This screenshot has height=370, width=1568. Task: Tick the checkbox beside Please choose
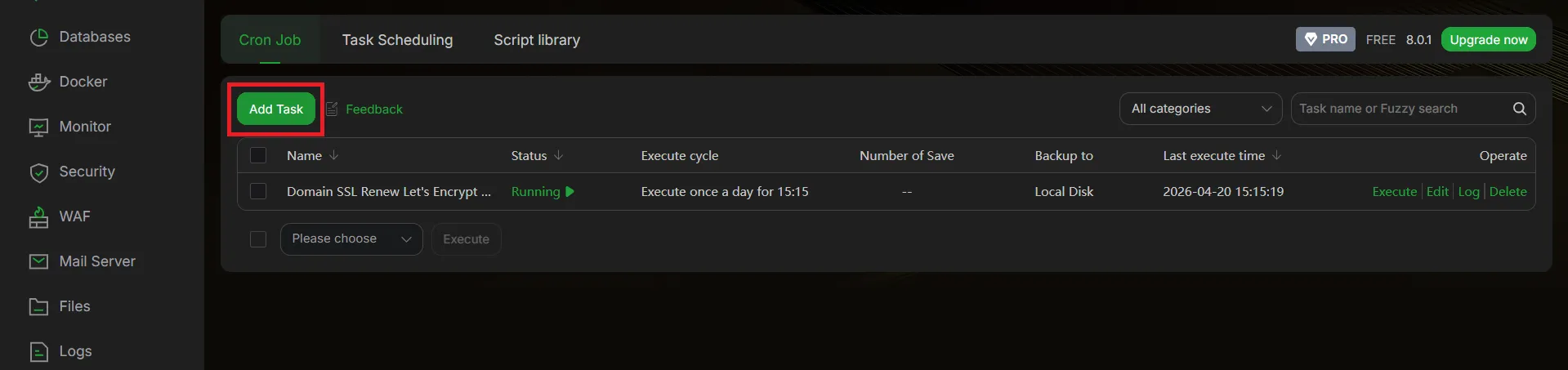click(258, 238)
